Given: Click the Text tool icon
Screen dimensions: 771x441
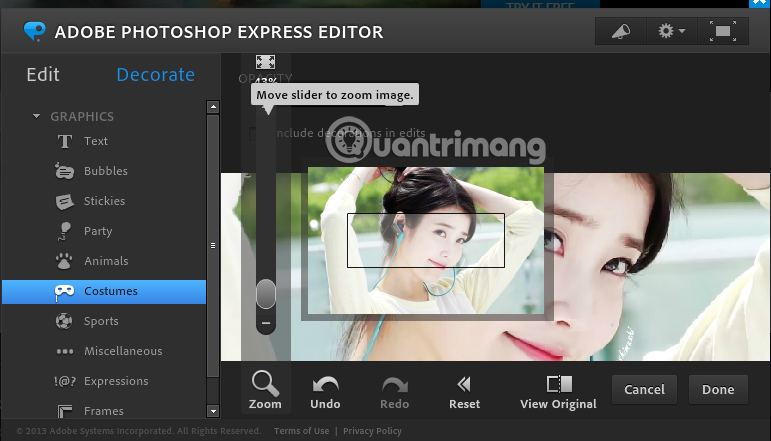Looking at the screenshot, I should point(64,142).
